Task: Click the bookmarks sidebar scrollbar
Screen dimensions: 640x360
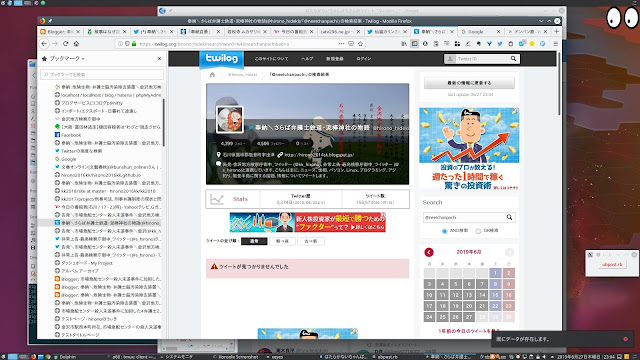Action: [163, 122]
